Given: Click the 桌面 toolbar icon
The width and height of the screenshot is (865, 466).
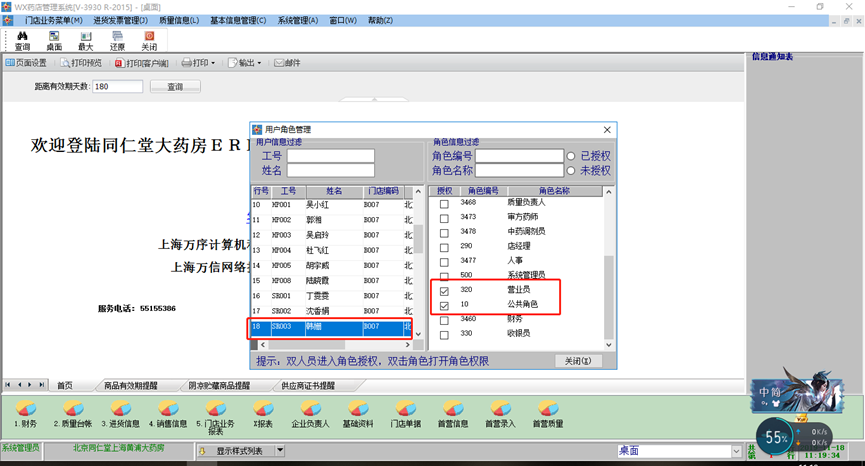Looking at the screenshot, I should tap(54, 41).
